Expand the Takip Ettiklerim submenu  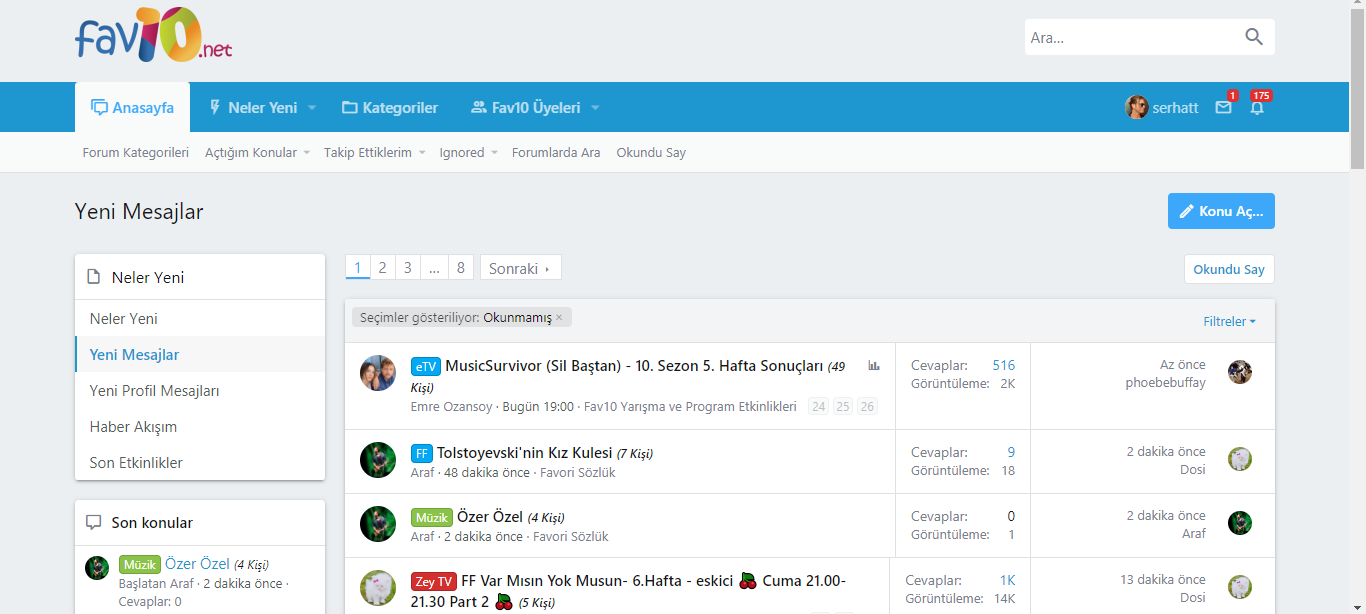click(422, 153)
